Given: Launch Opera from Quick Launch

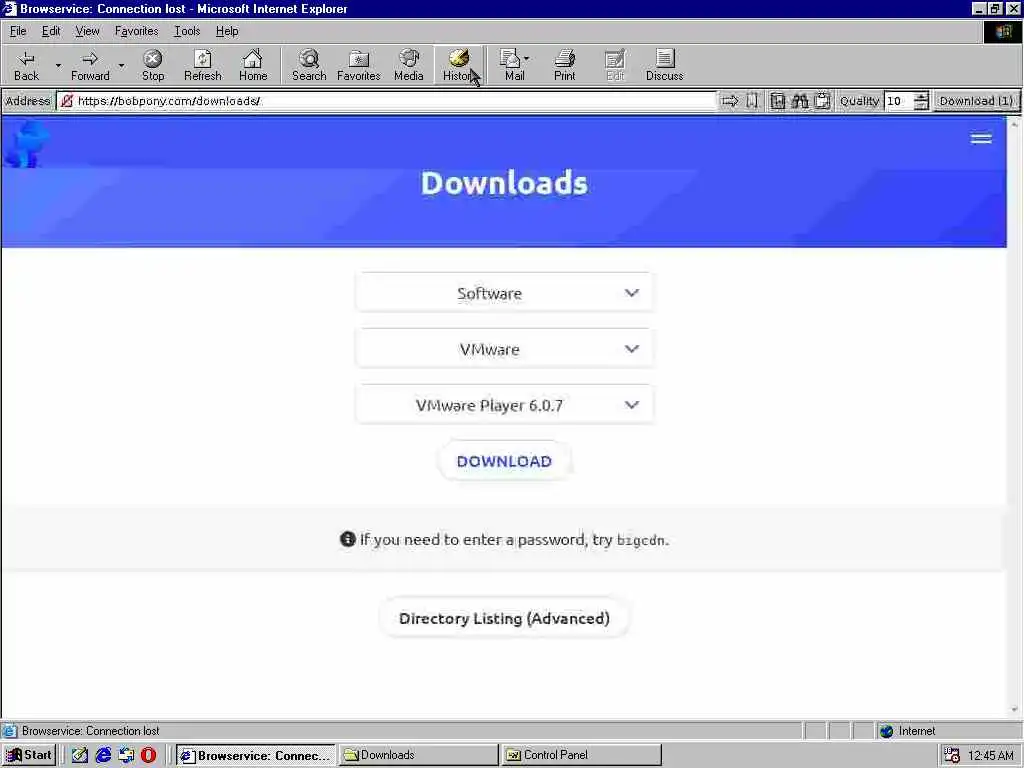Looking at the screenshot, I should click(149, 755).
